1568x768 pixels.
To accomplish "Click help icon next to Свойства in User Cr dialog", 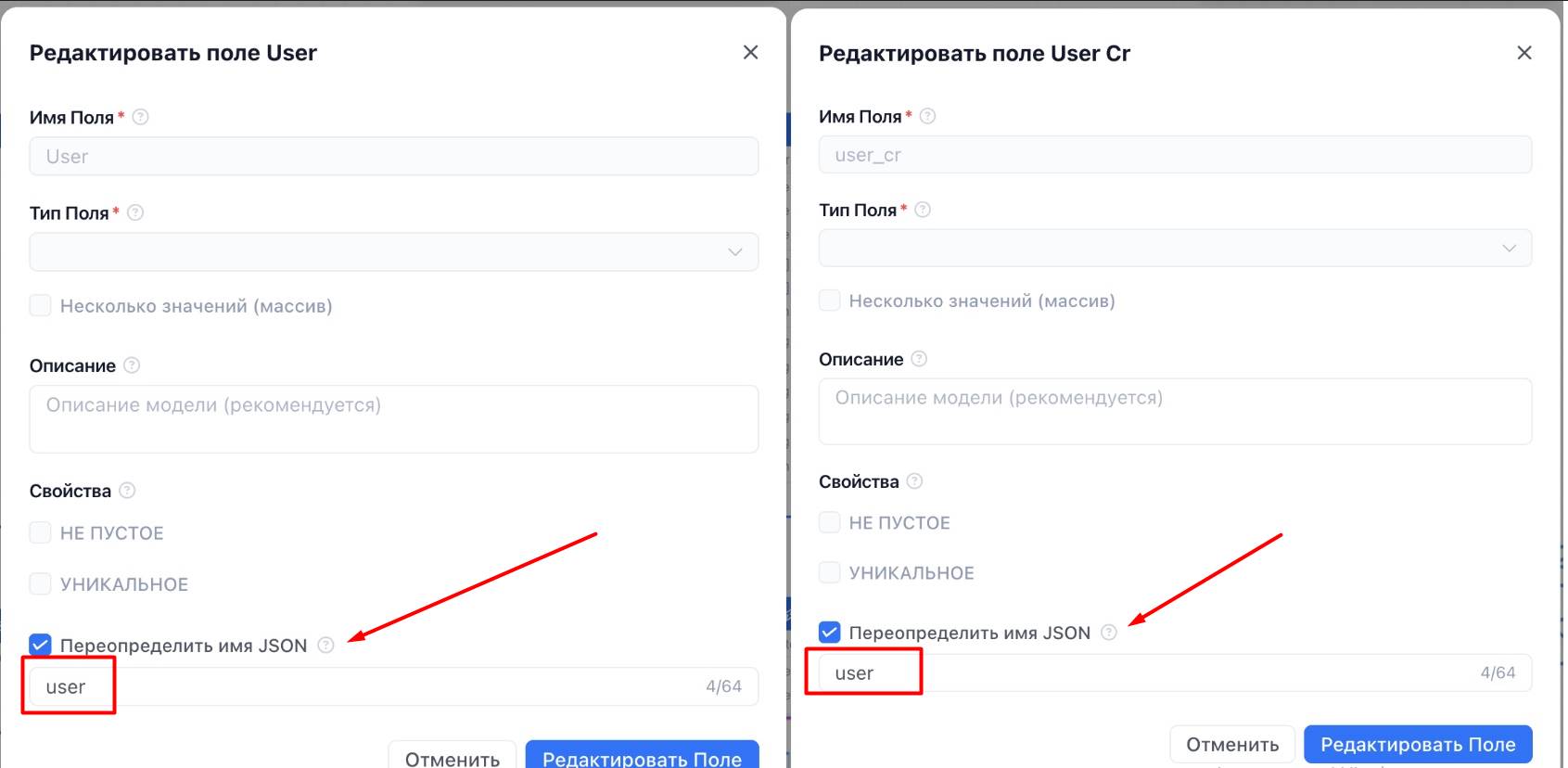I will click(914, 481).
